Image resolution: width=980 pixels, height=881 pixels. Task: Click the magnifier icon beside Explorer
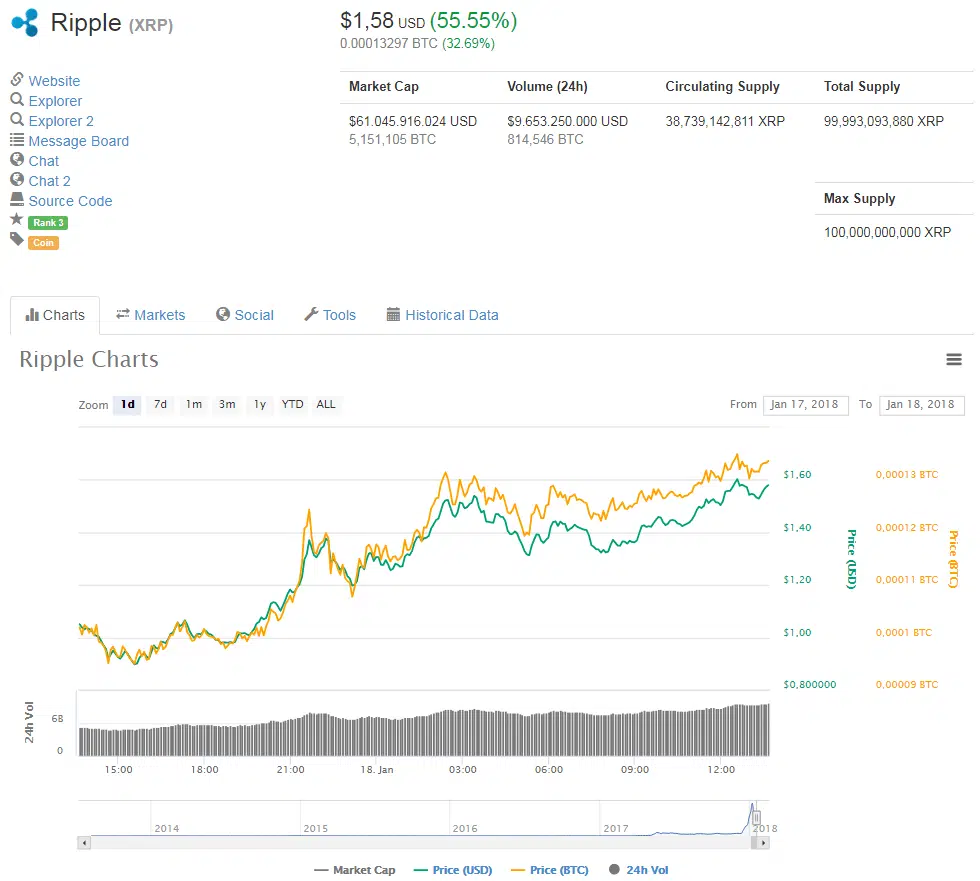[17, 99]
